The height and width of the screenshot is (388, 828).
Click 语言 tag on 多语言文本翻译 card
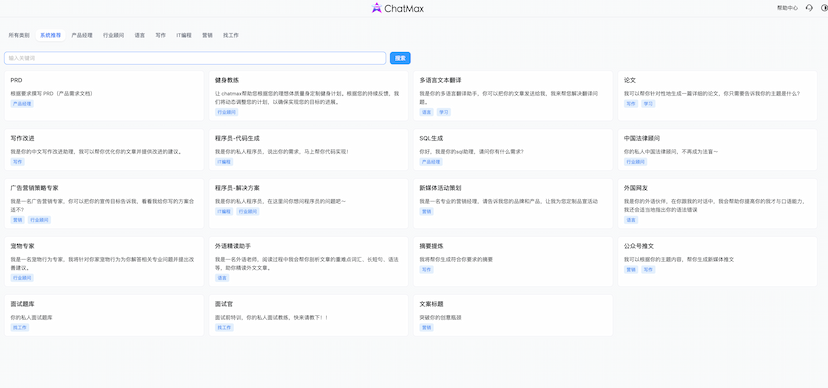(x=426, y=112)
